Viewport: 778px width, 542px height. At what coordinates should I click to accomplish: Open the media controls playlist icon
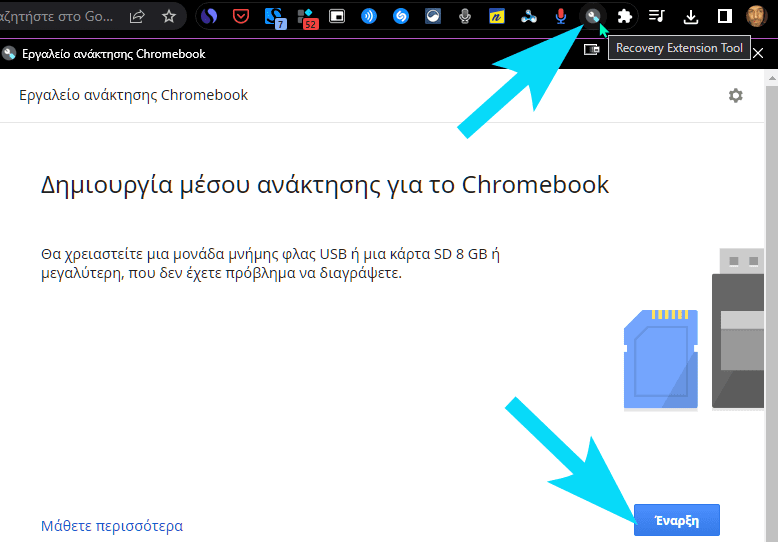tap(656, 16)
